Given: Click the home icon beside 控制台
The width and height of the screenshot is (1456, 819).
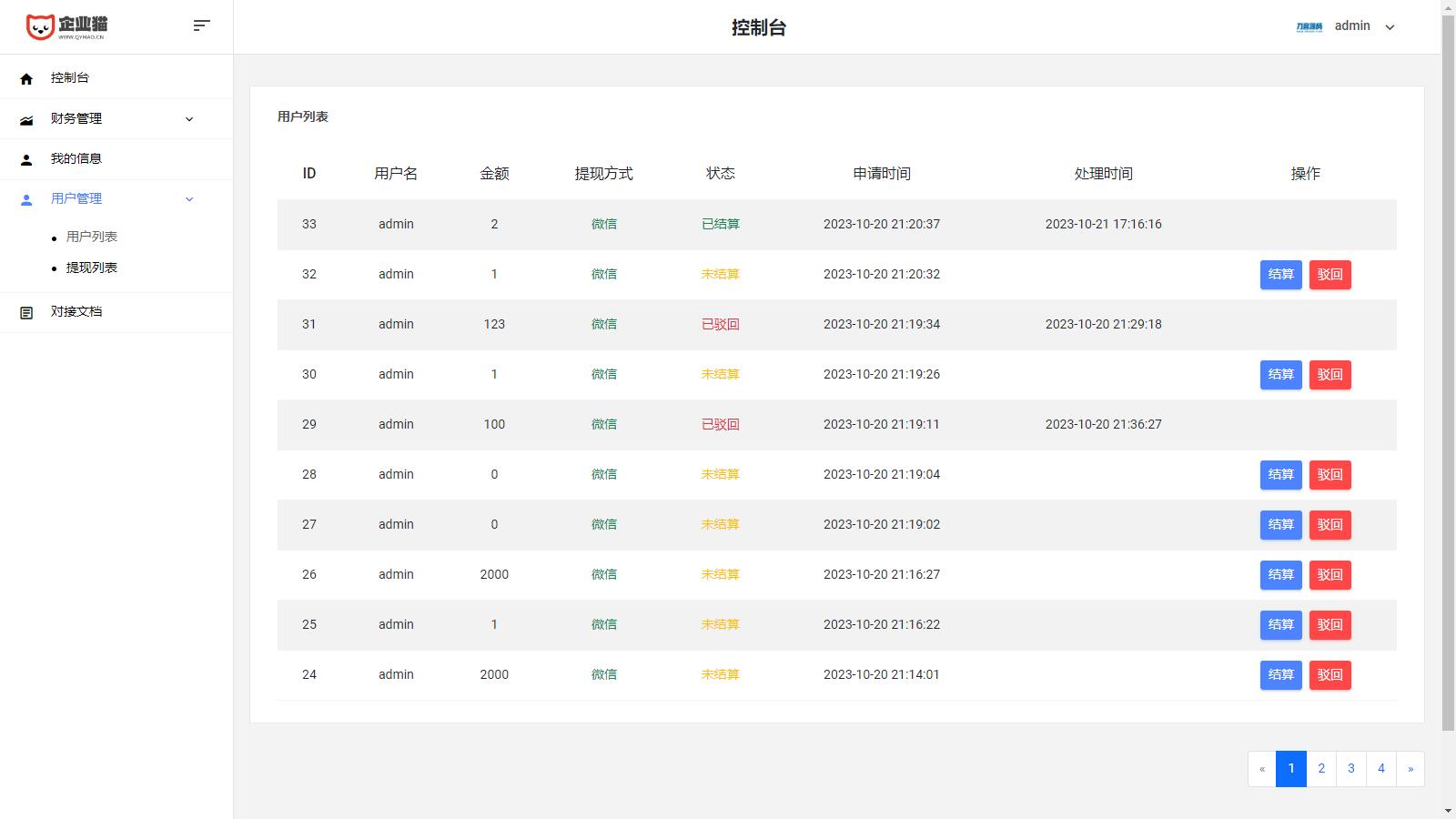Looking at the screenshot, I should (x=26, y=79).
